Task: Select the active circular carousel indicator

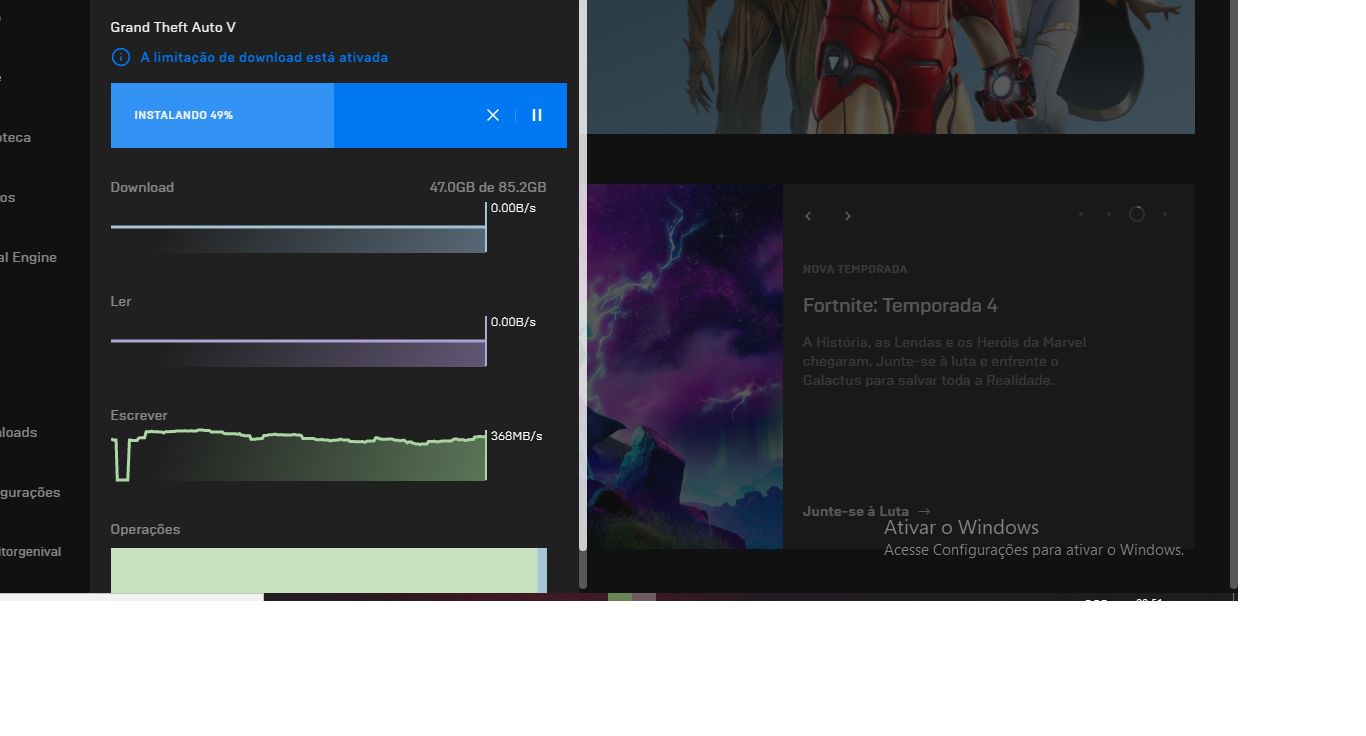Action: (1137, 214)
